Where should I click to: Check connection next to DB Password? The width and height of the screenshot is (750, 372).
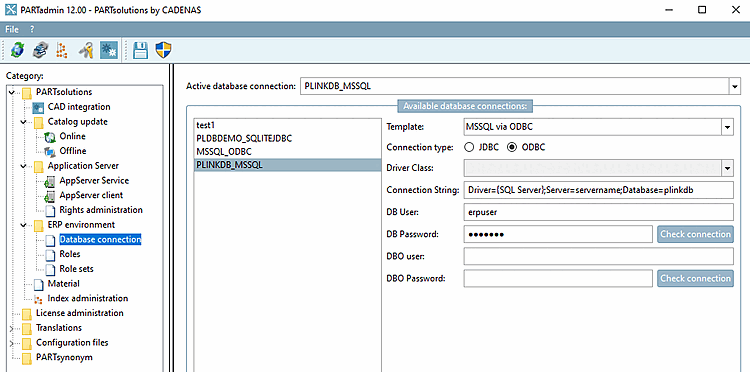click(695, 234)
